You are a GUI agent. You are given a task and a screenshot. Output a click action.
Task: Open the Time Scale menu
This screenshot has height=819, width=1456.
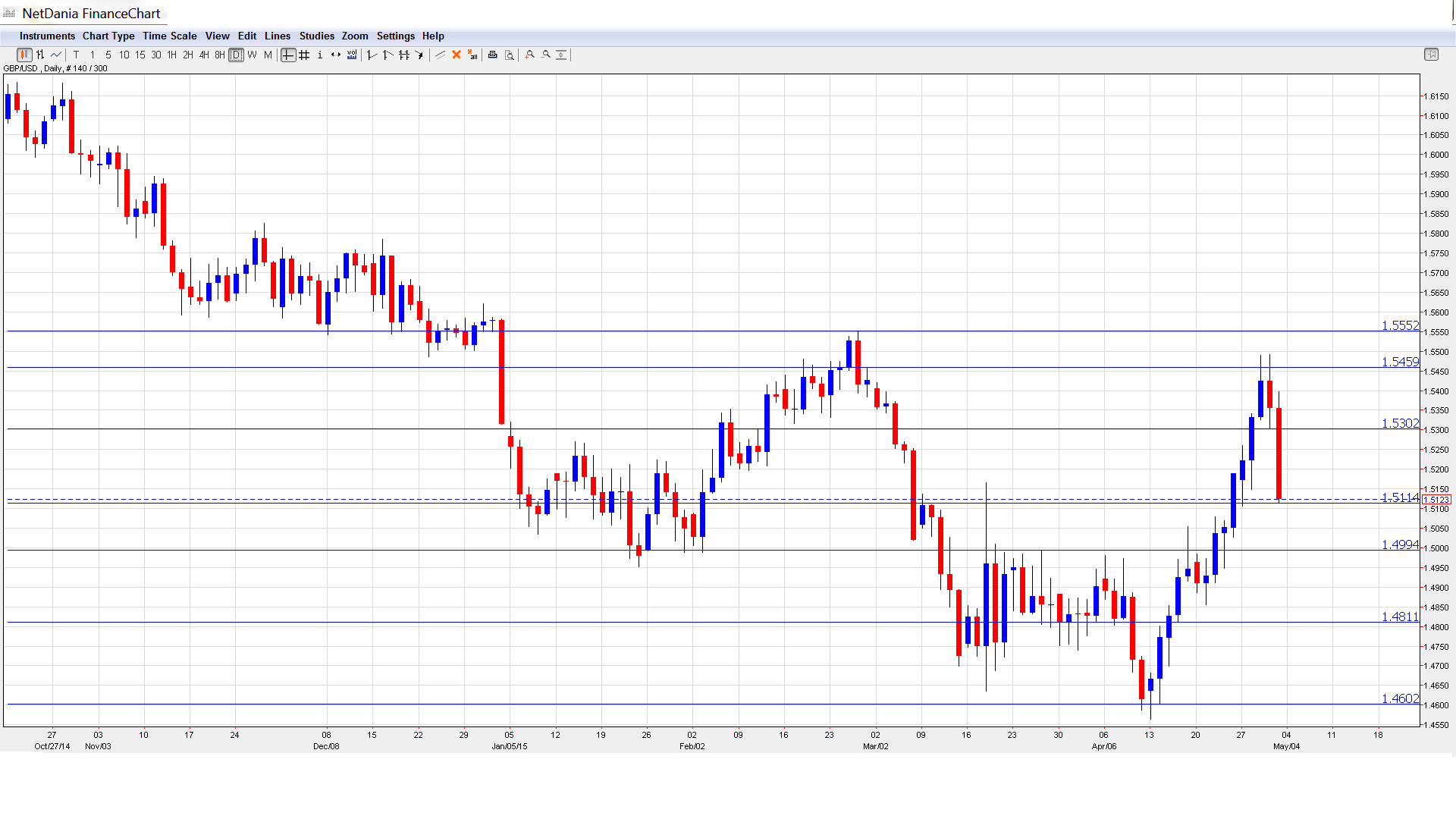[x=169, y=36]
